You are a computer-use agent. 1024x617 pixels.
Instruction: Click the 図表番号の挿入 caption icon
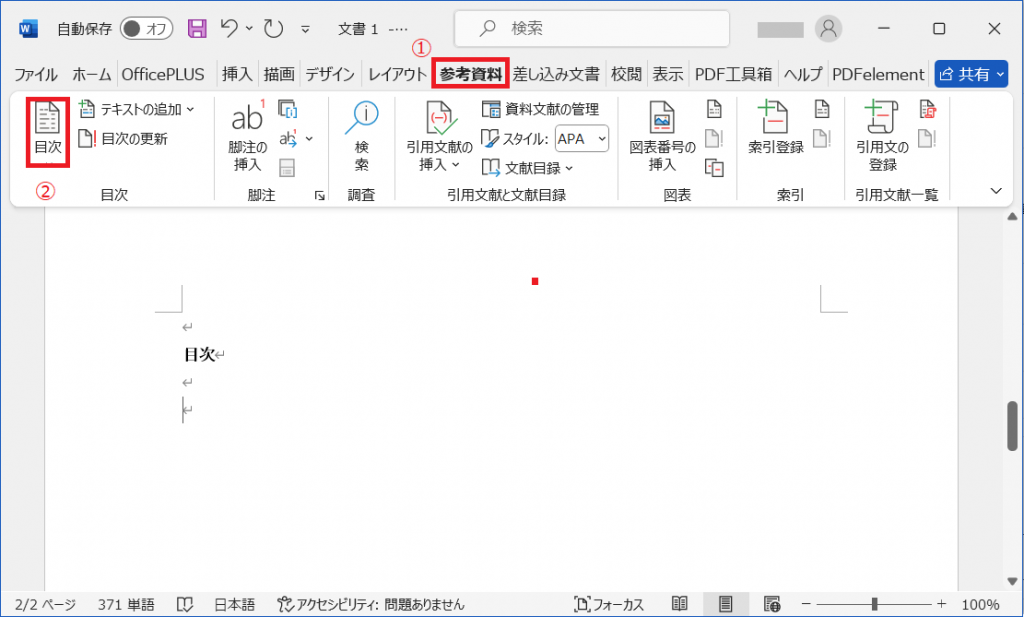662,119
